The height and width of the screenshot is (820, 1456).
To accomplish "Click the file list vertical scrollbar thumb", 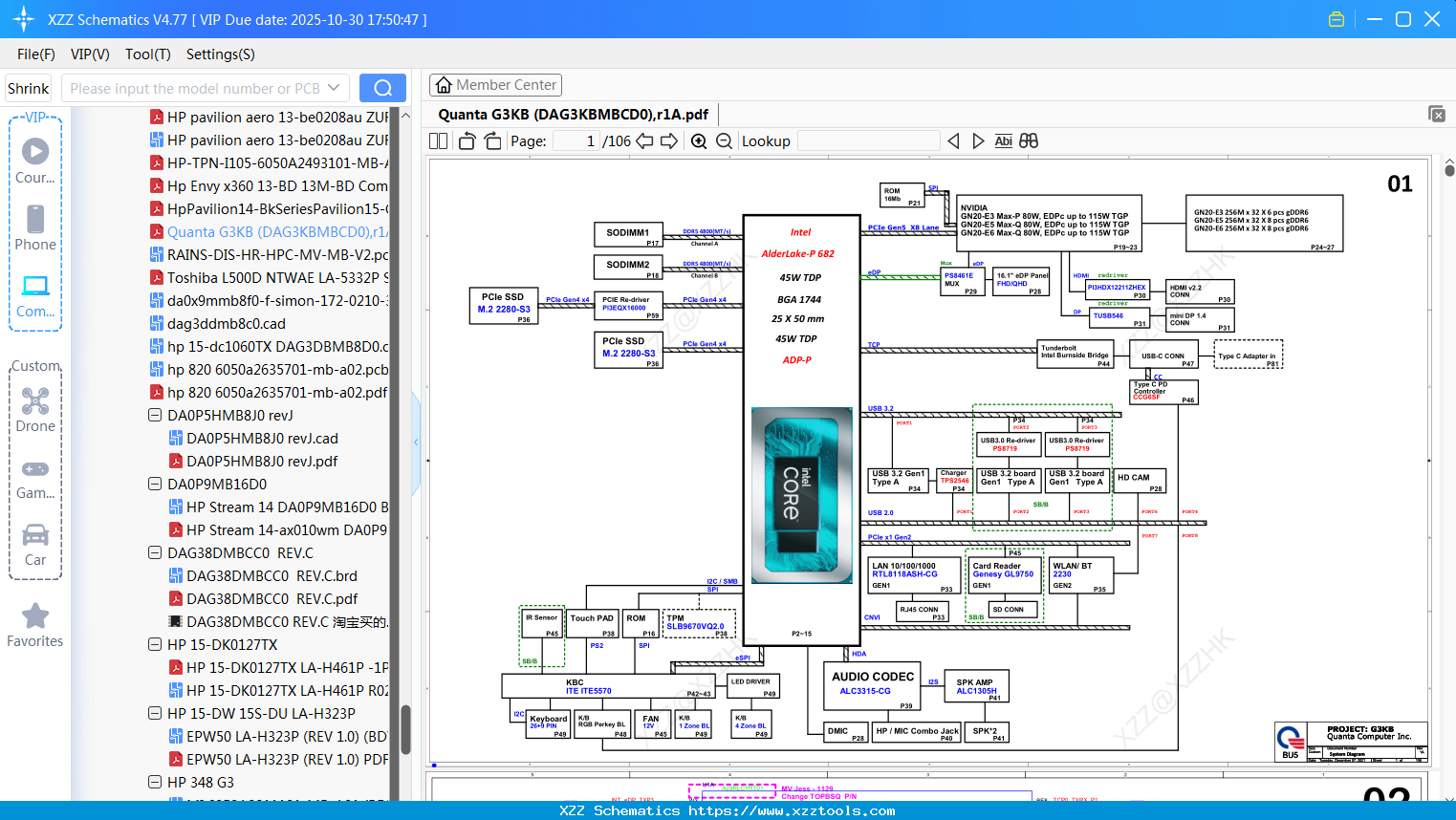I will [x=405, y=730].
